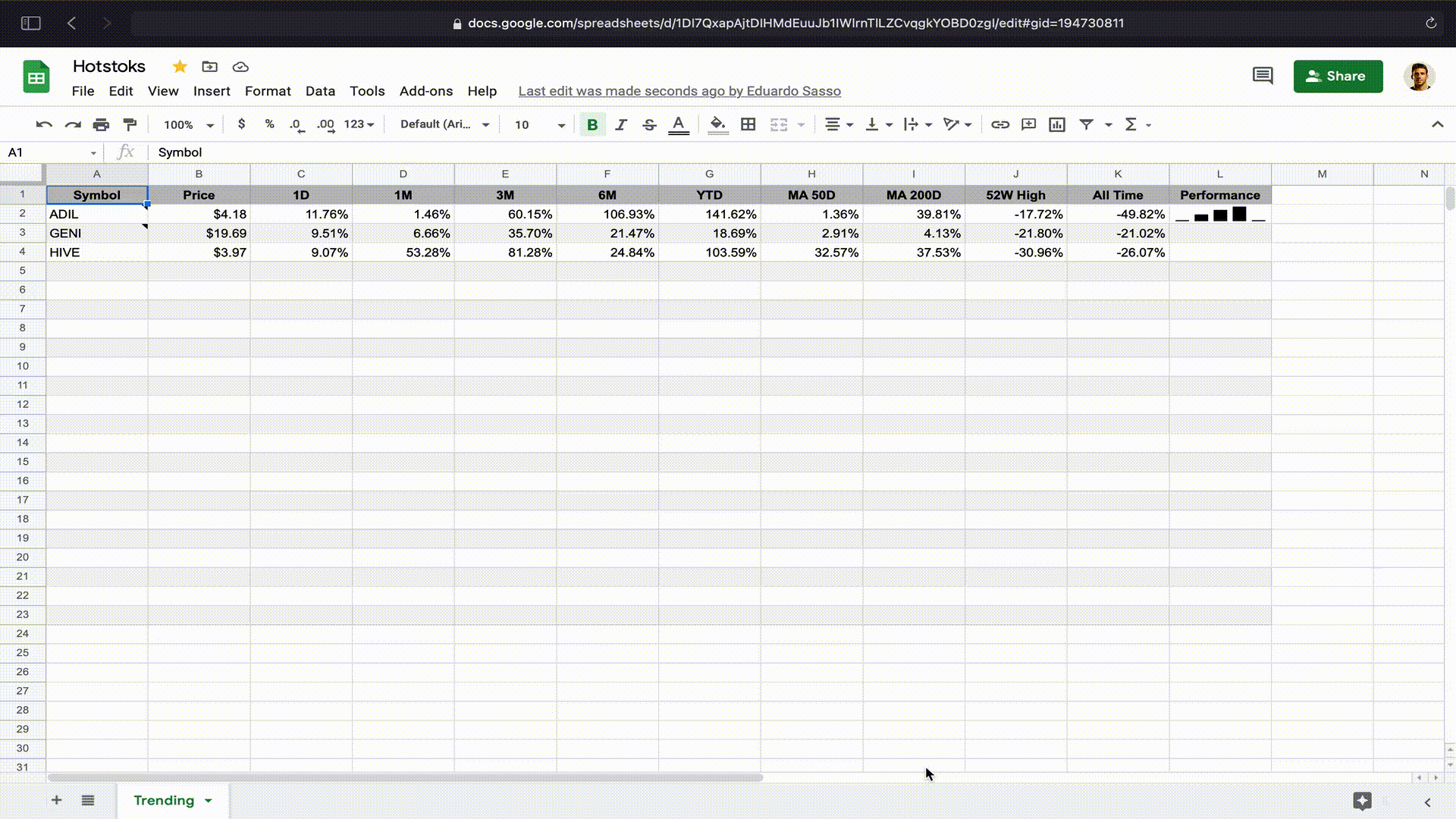
Task: Open the font size dropdown
Action: tap(540, 125)
